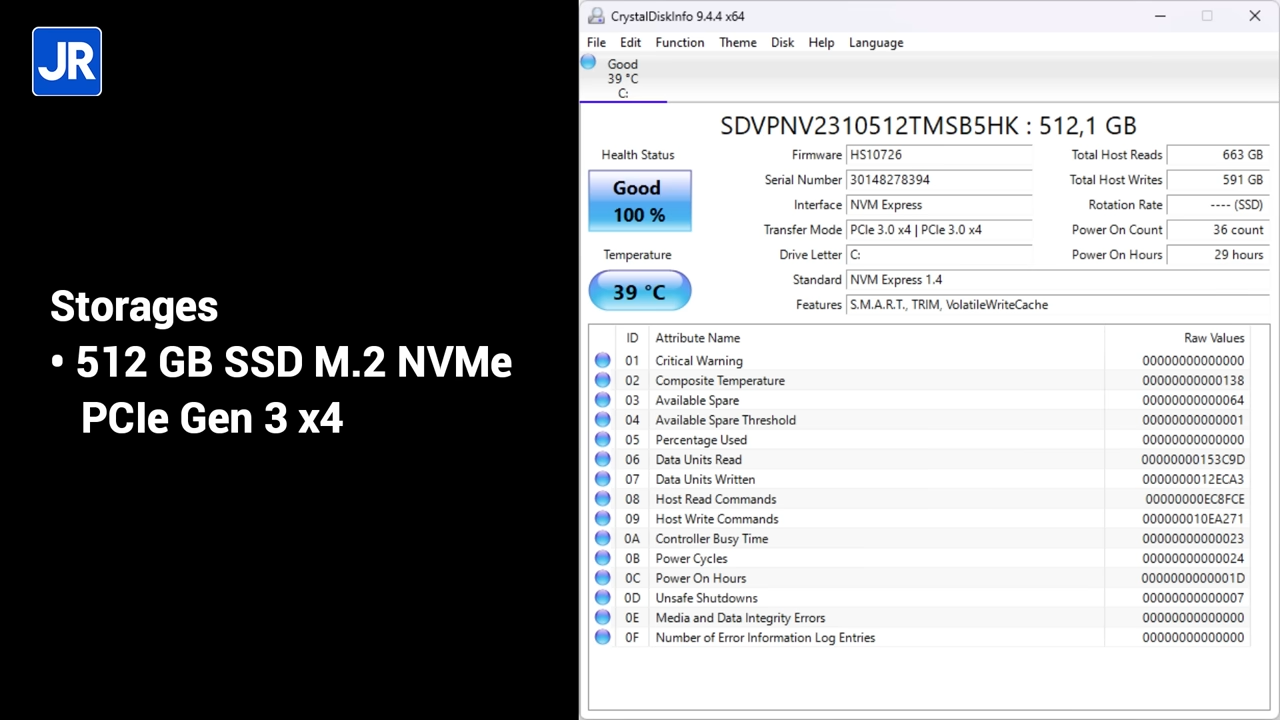Click the Raw Values column header
Image resolution: width=1280 pixels, height=720 pixels.
(1213, 338)
